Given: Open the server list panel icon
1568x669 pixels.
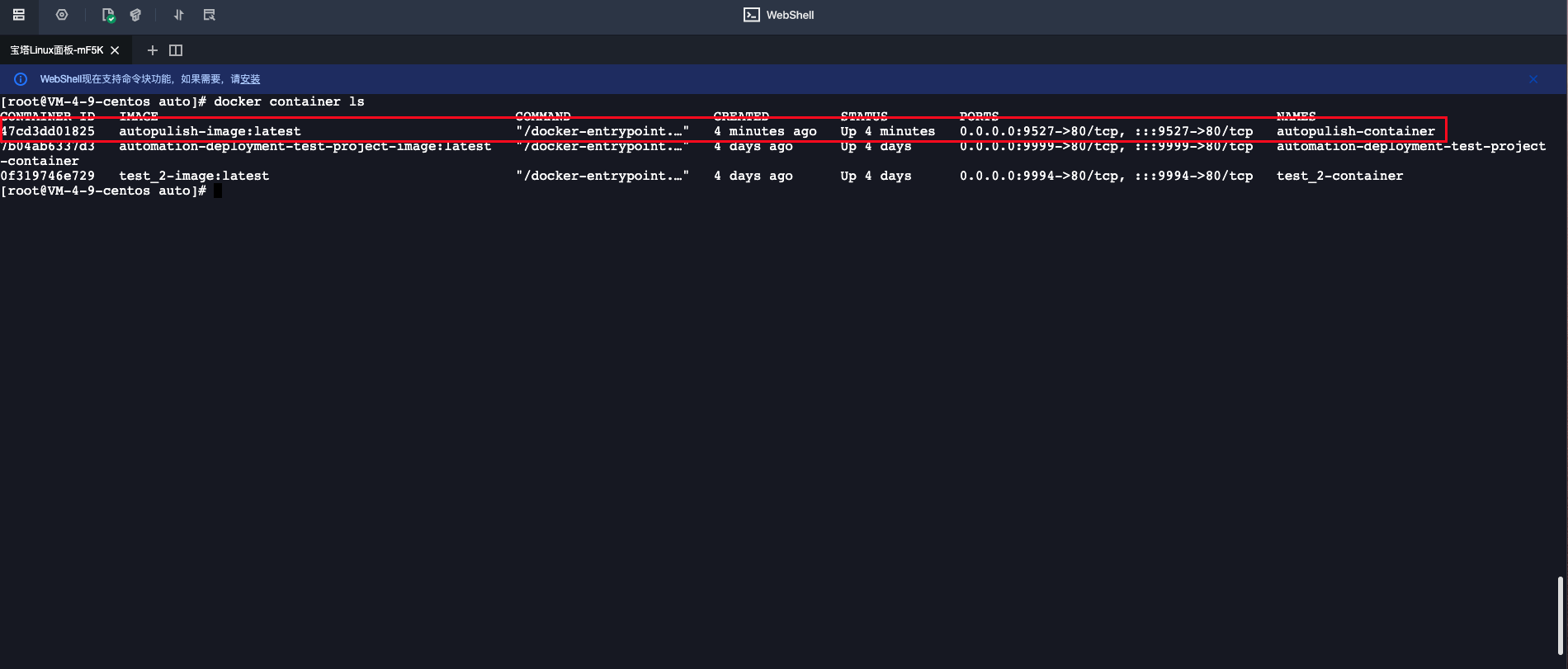Looking at the screenshot, I should tap(19, 15).
